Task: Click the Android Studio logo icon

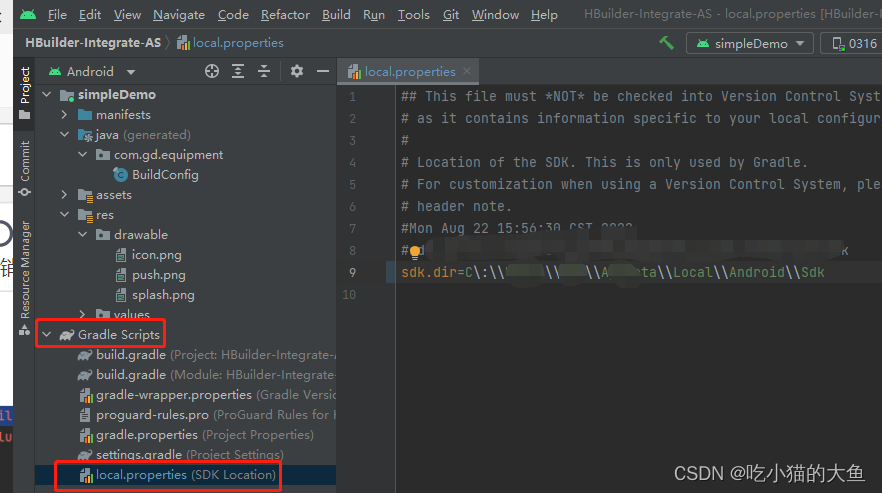Action: (28, 14)
